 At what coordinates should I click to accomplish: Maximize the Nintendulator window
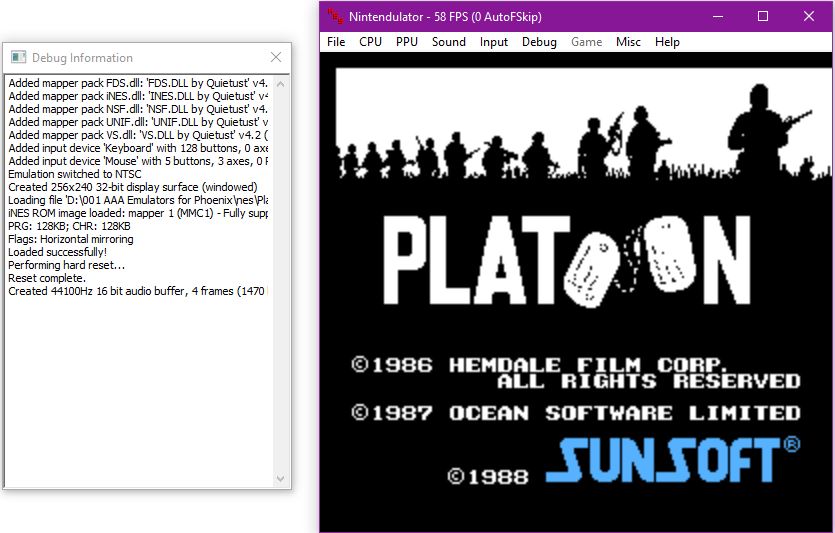(x=763, y=17)
